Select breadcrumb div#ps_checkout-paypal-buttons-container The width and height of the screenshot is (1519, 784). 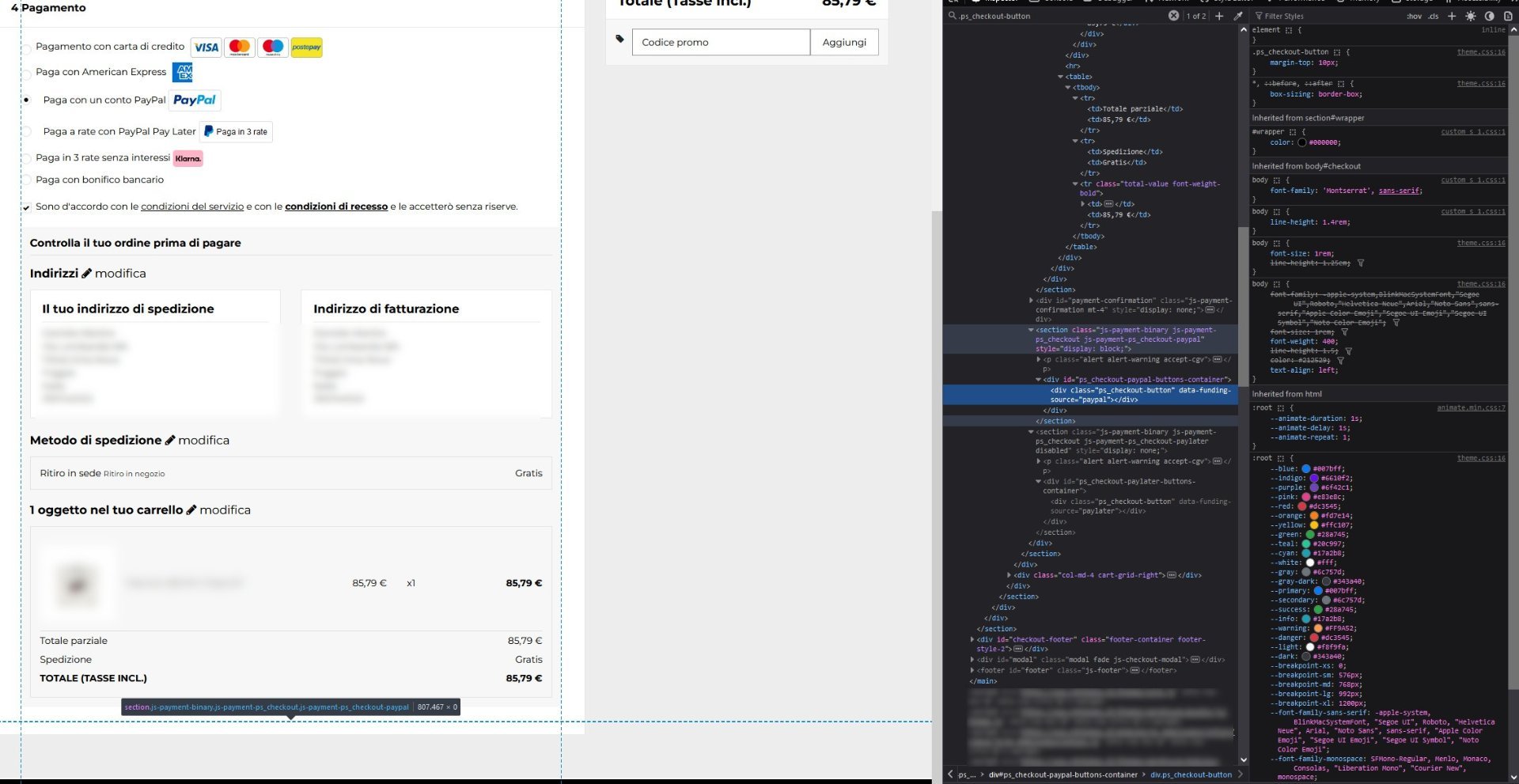(x=1063, y=775)
